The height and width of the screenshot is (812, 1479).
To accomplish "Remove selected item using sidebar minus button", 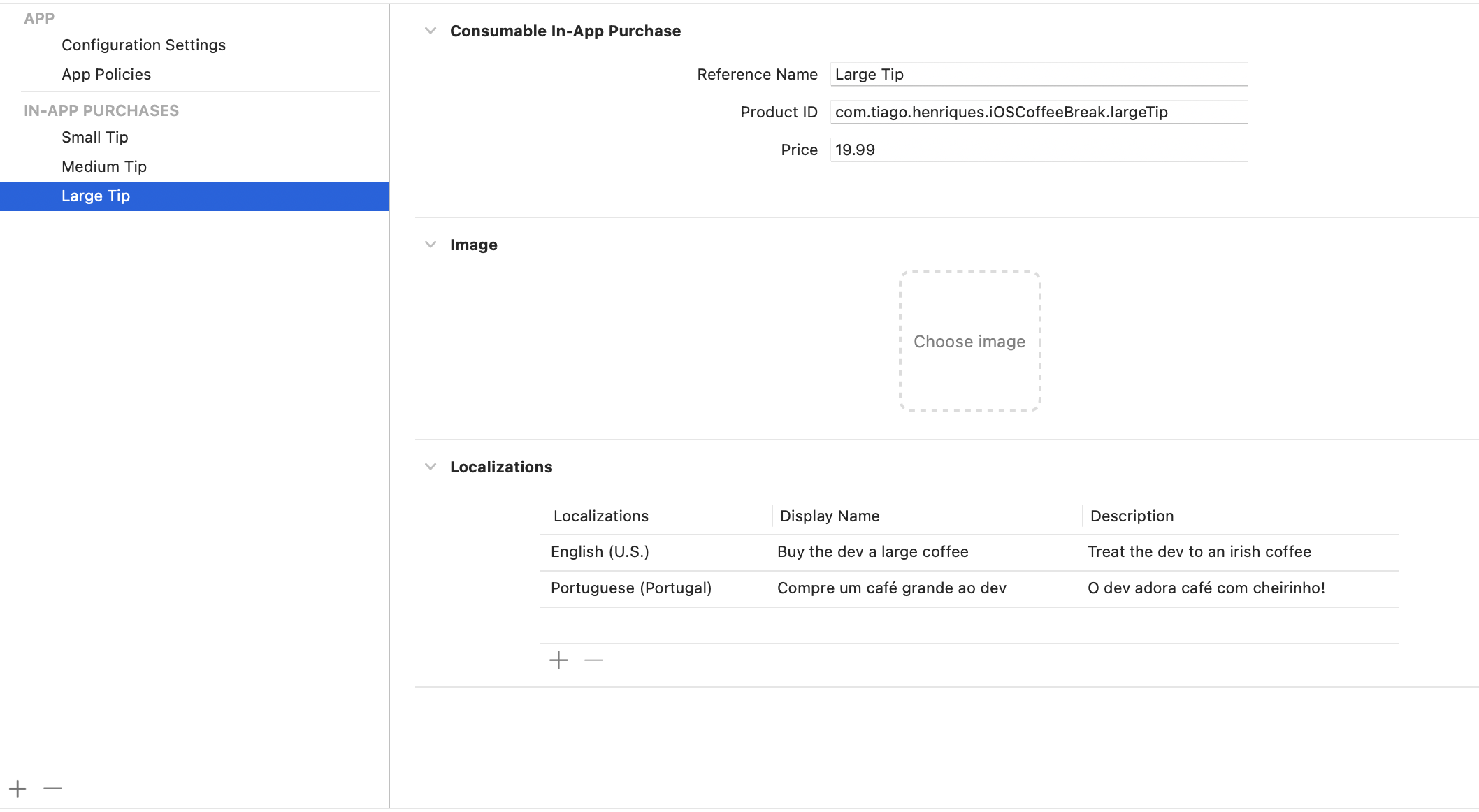I will [52, 789].
